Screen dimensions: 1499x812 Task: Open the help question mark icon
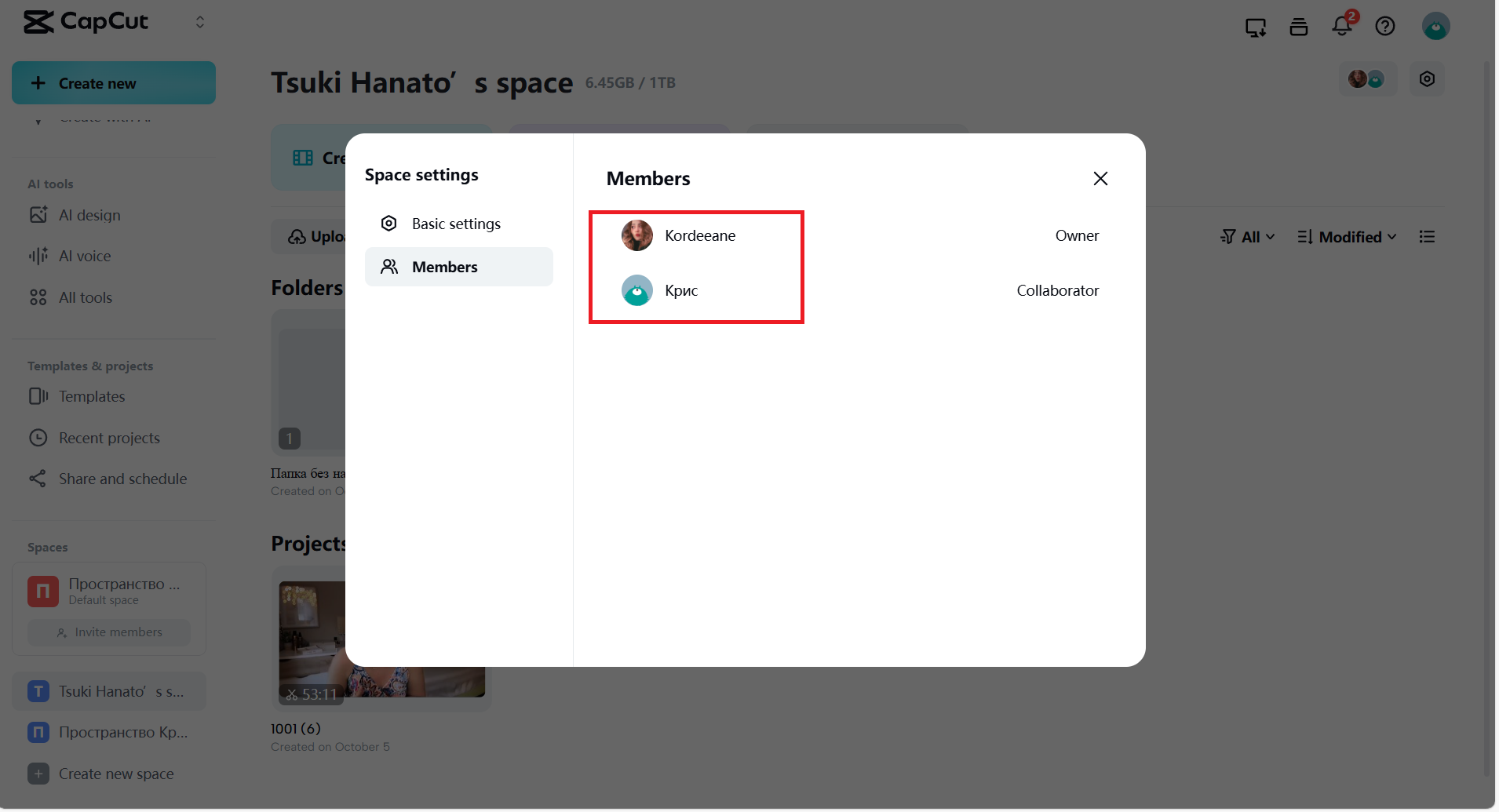click(1385, 27)
